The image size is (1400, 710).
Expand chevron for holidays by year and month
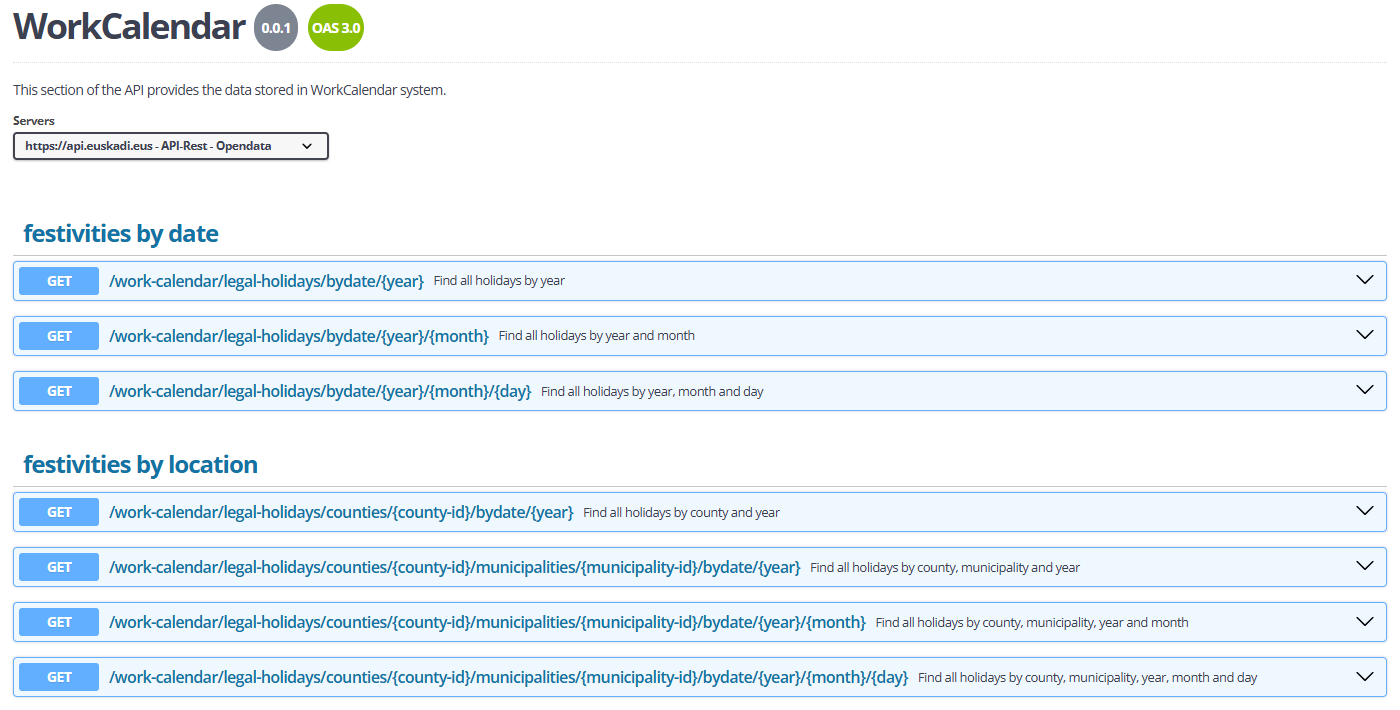coord(1365,335)
